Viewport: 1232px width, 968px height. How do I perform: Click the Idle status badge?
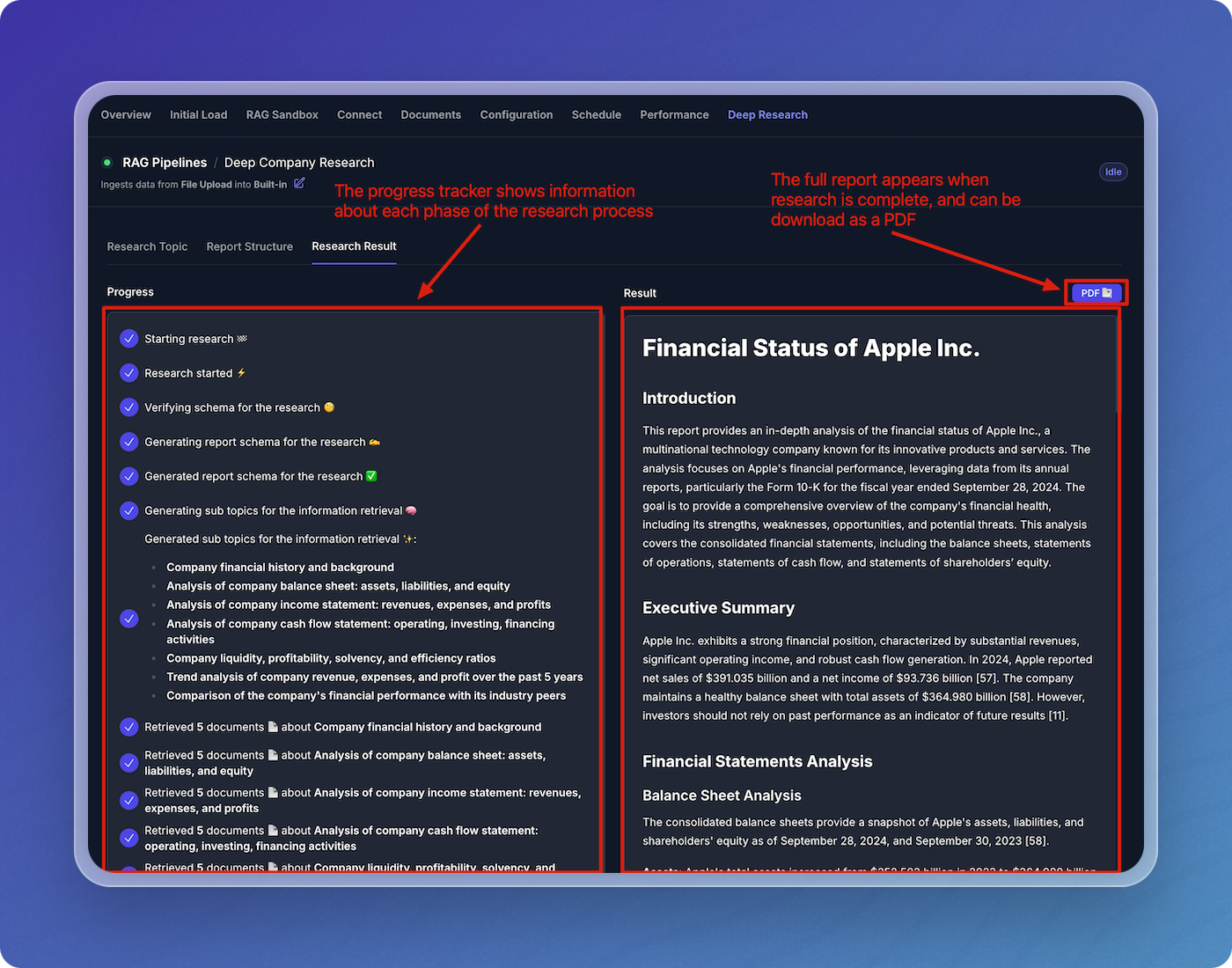point(1113,172)
